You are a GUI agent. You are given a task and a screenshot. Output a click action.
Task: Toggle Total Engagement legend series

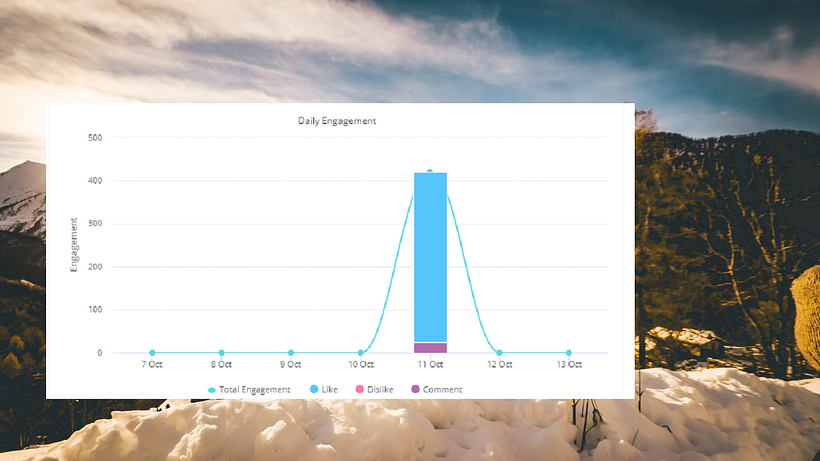pyautogui.click(x=249, y=389)
